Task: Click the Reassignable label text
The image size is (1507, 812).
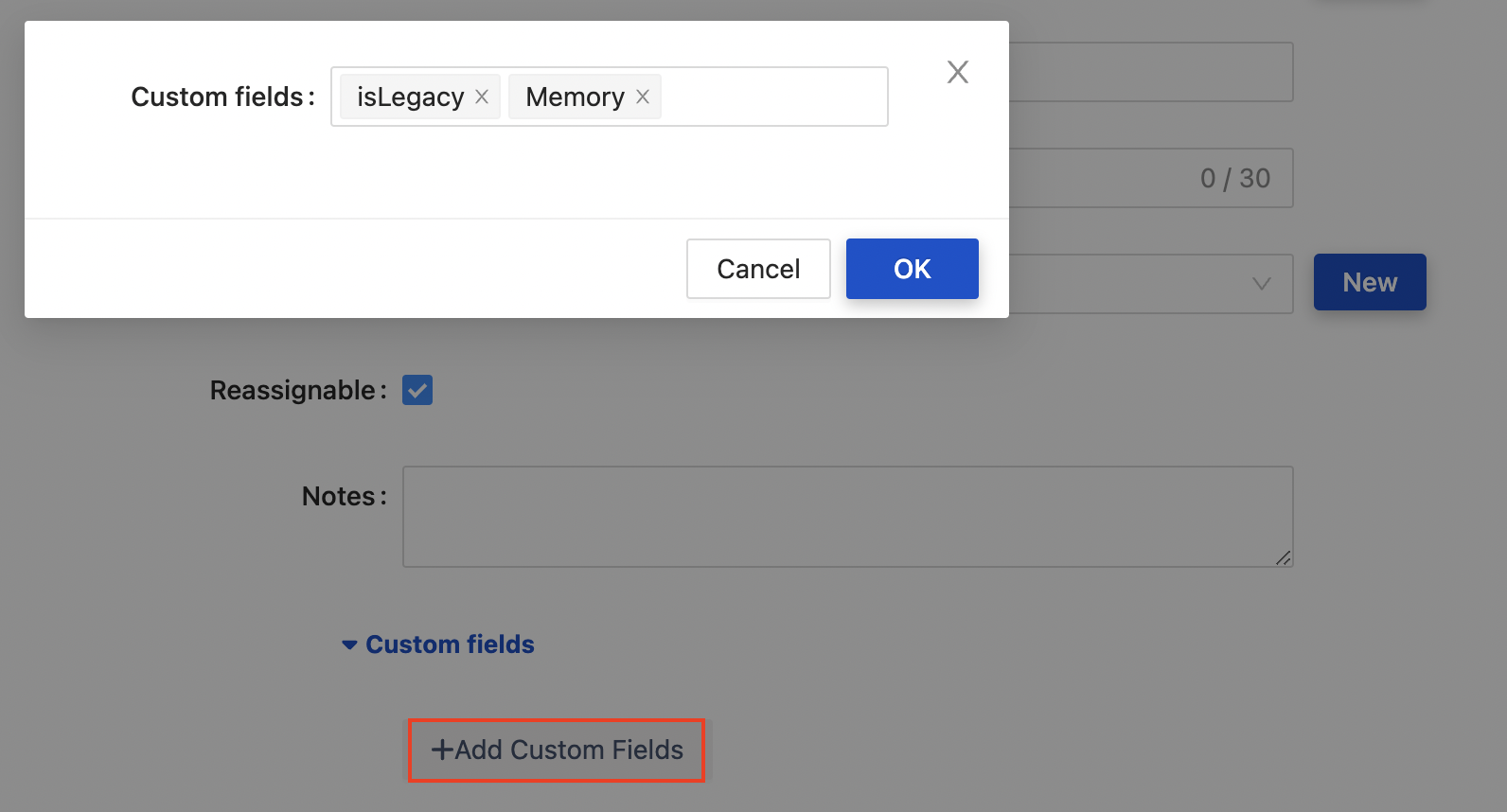Action: 293,390
